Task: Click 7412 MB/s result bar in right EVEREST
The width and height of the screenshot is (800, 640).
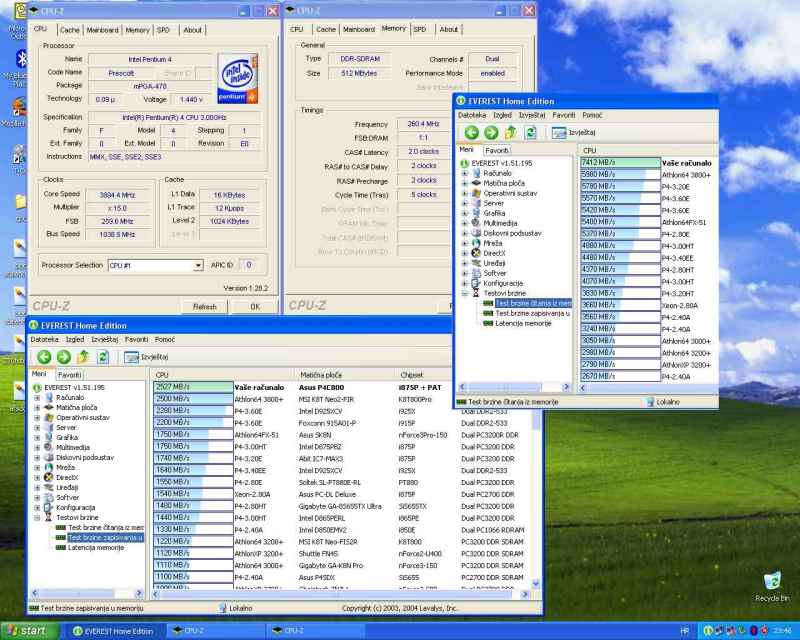Action: coord(620,163)
